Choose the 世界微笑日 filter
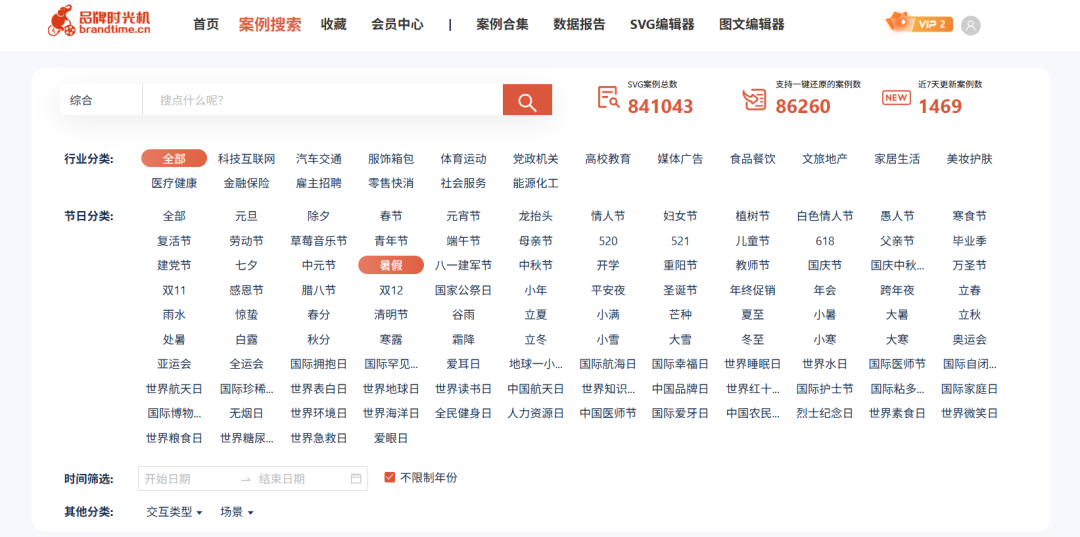 970,413
